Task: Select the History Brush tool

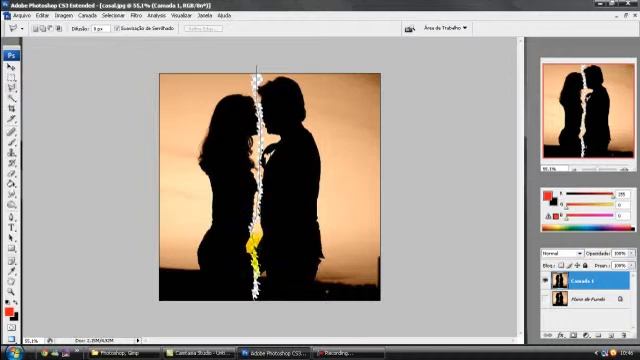Action: point(11,163)
